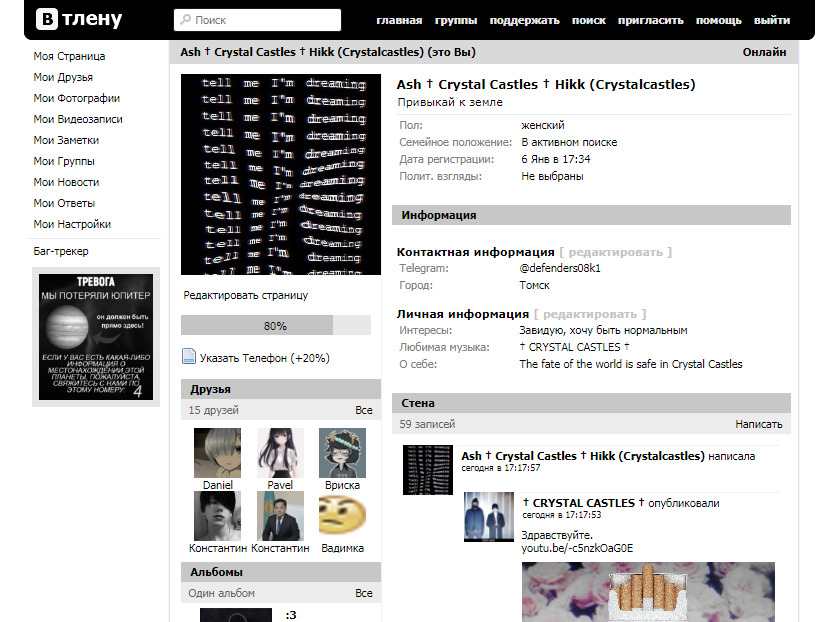The height and width of the screenshot is (622, 839).
Task: Click favorite music † CRYSTAL CASTLES †
Action: click(x=575, y=347)
